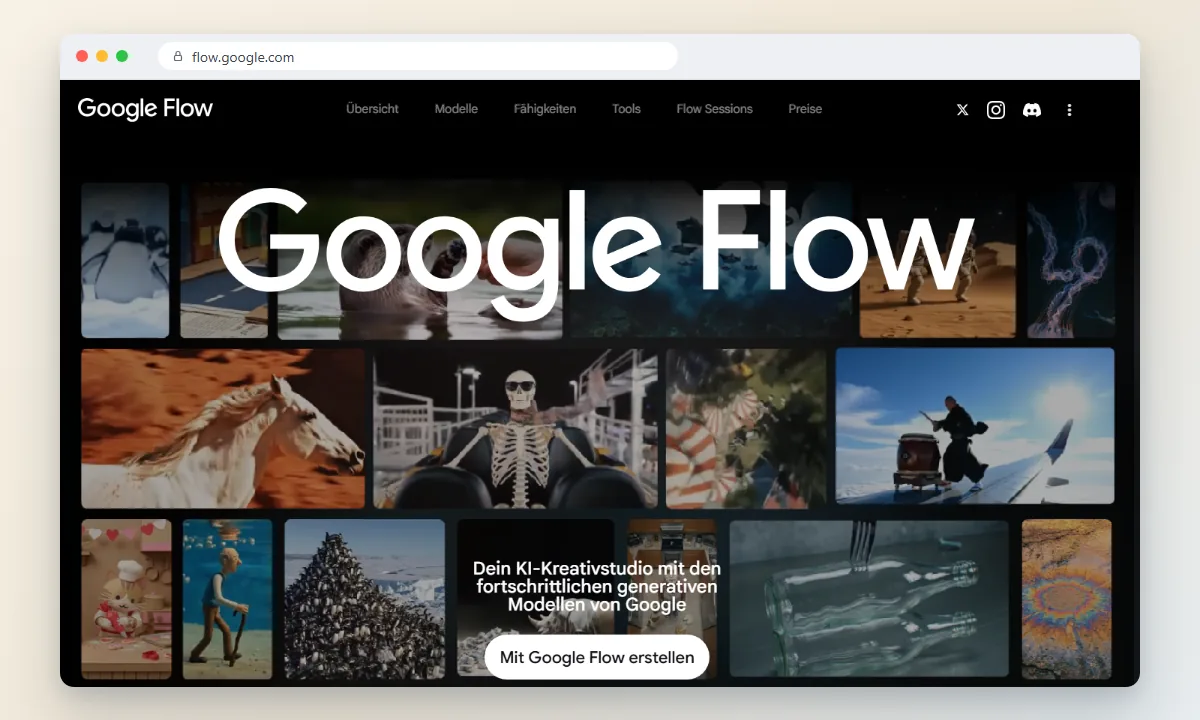Open the purple swirling smoke thumbnail
The image size is (1200, 720).
tap(1071, 260)
